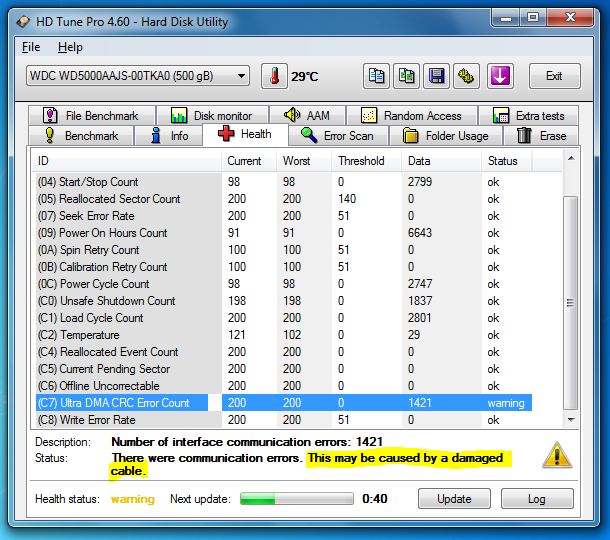610x540 pixels.
Task: Switch to the Folder Usage tab
Action: (x=446, y=136)
